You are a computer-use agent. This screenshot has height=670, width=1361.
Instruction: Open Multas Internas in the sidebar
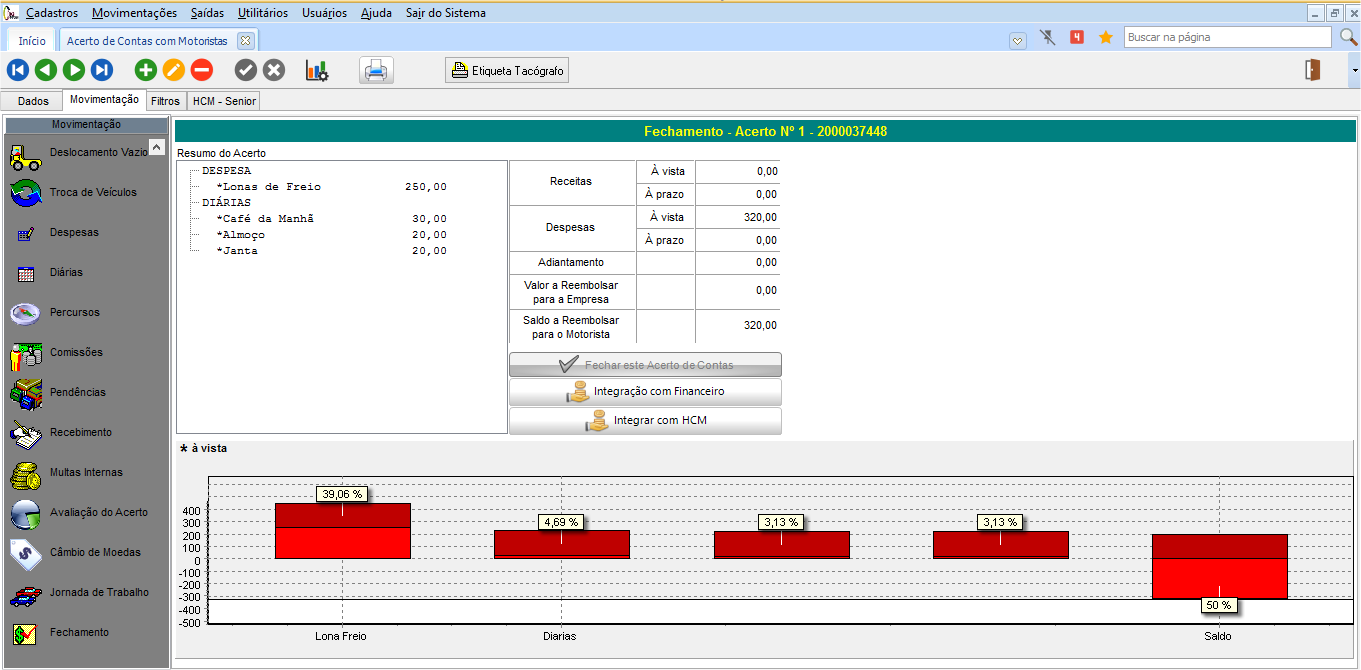(85, 472)
